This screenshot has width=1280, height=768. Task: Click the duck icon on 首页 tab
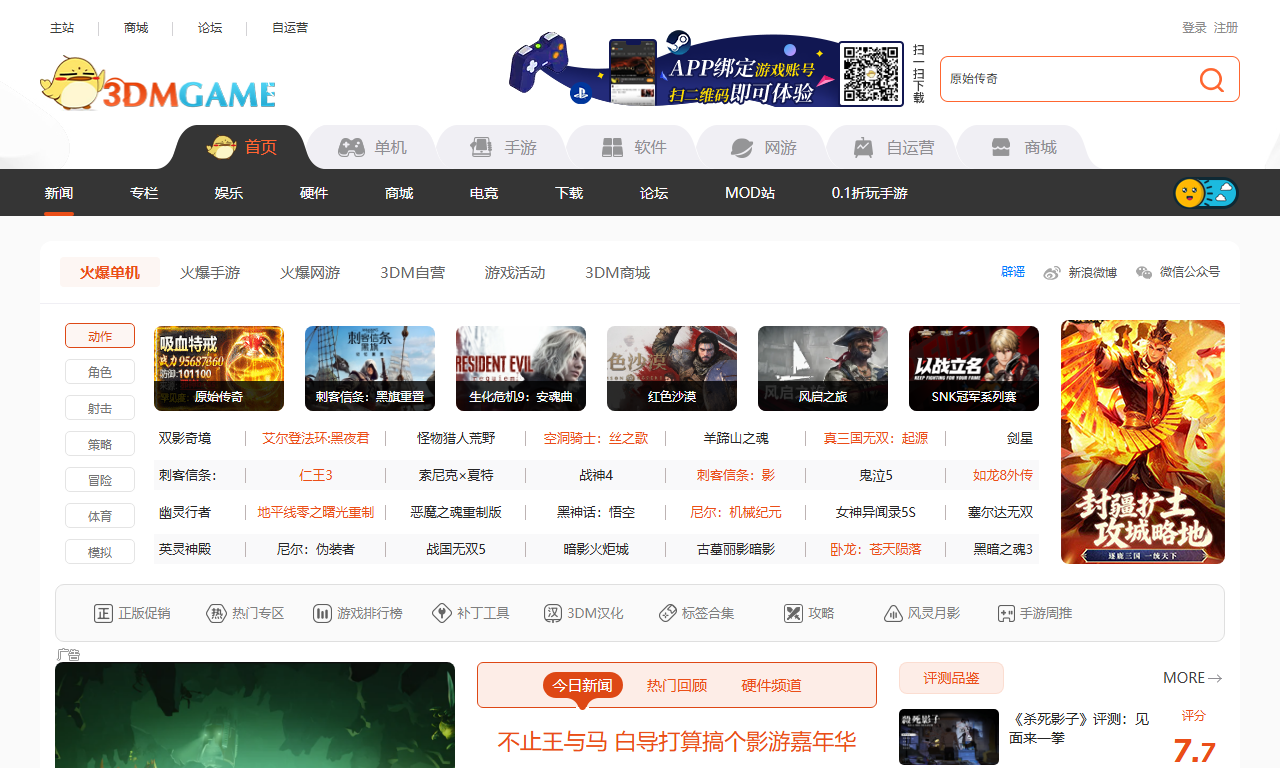tap(221, 147)
